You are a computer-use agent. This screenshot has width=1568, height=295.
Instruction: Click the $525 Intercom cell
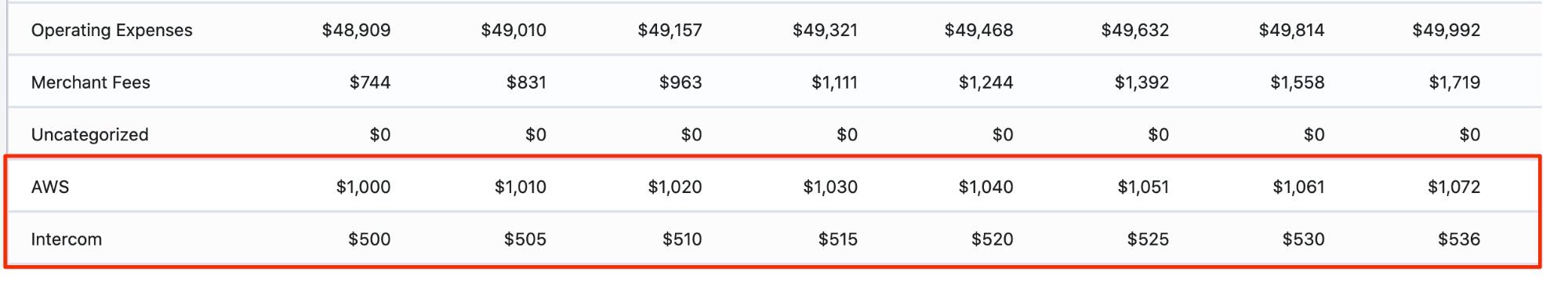coord(1148,239)
